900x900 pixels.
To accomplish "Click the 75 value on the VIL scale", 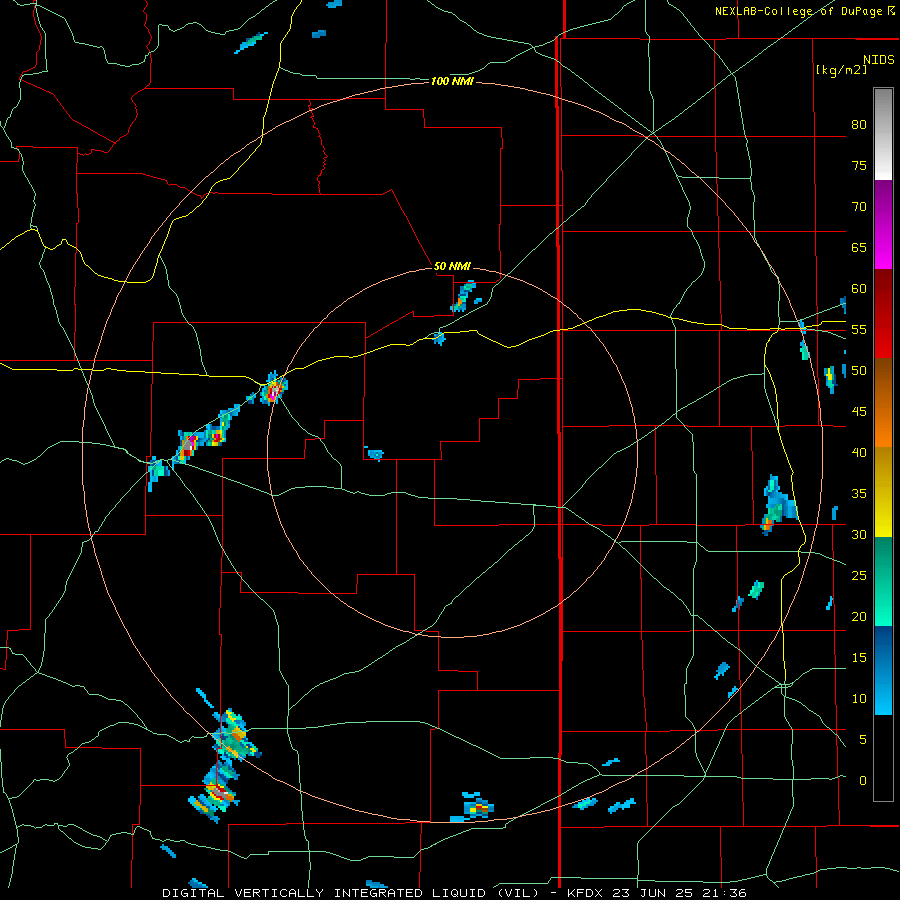I will (x=859, y=166).
